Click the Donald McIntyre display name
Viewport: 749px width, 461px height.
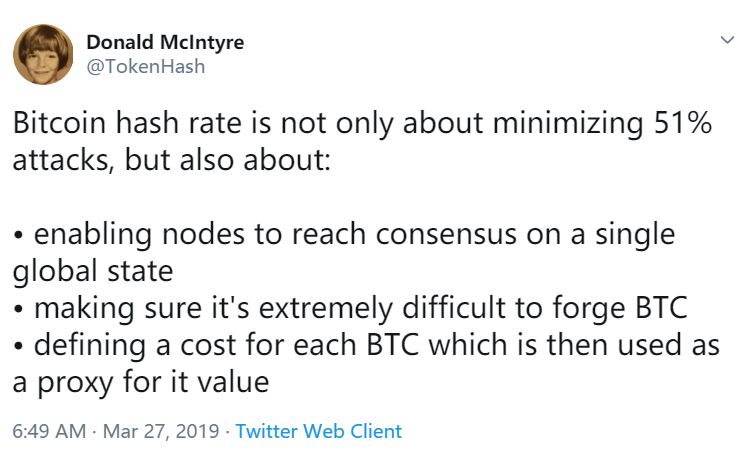[165, 42]
